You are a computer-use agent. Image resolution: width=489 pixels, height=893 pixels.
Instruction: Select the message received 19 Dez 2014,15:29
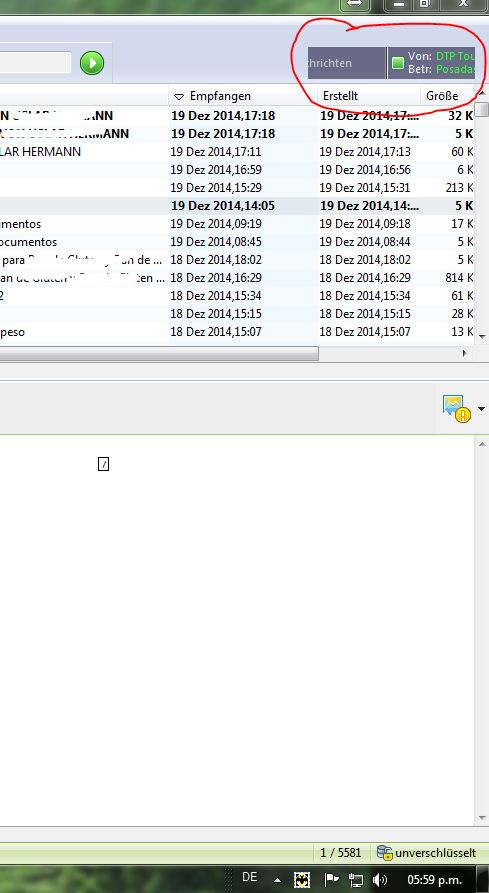pyautogui.click(x=237, y=187)
